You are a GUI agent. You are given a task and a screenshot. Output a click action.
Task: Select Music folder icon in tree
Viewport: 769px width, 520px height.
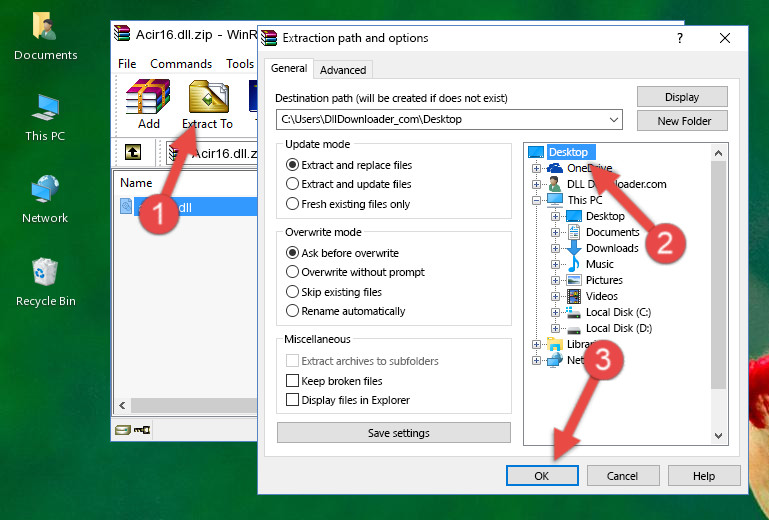574,264
